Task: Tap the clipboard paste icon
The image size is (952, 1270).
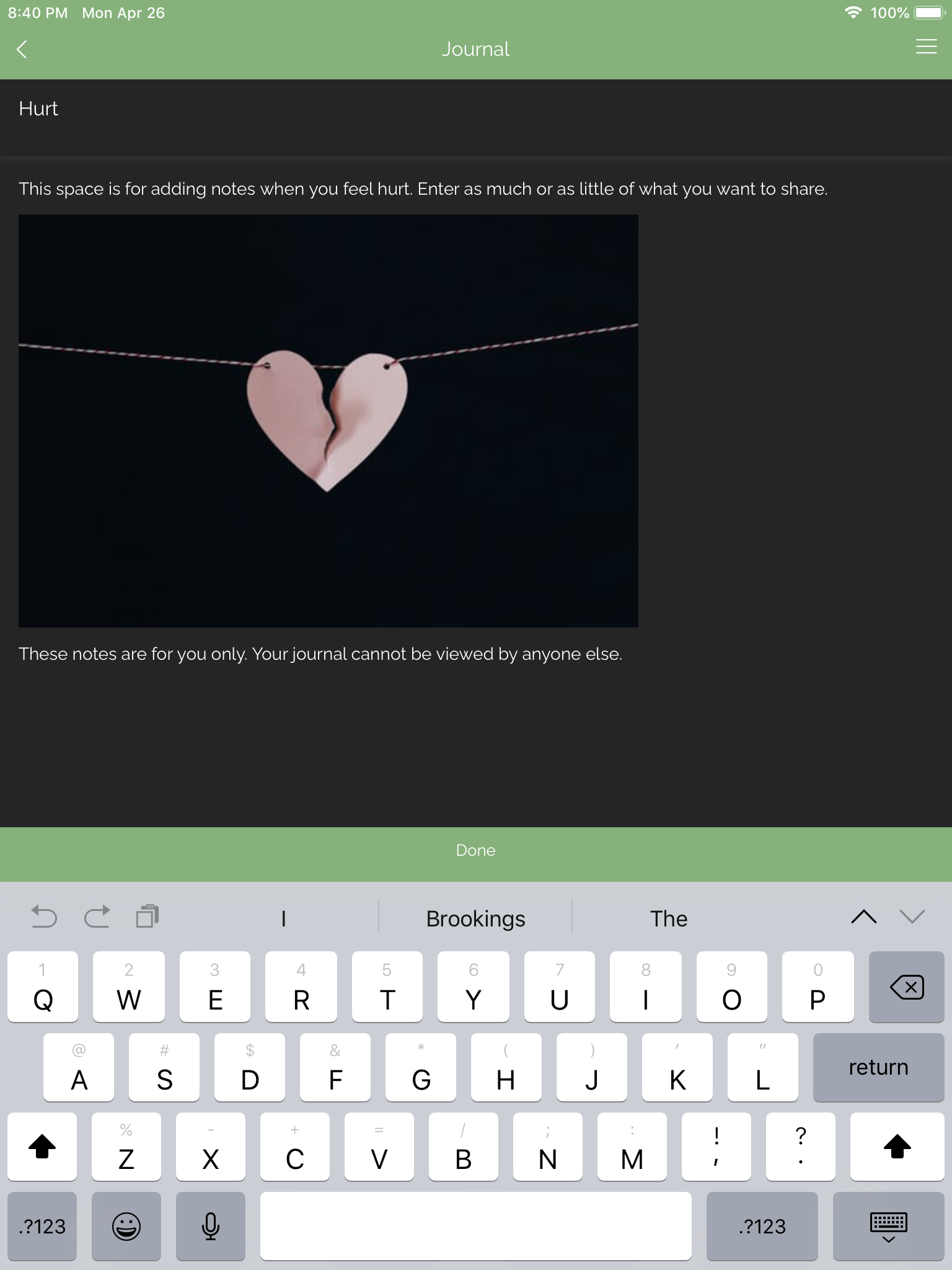Action: 148,917
